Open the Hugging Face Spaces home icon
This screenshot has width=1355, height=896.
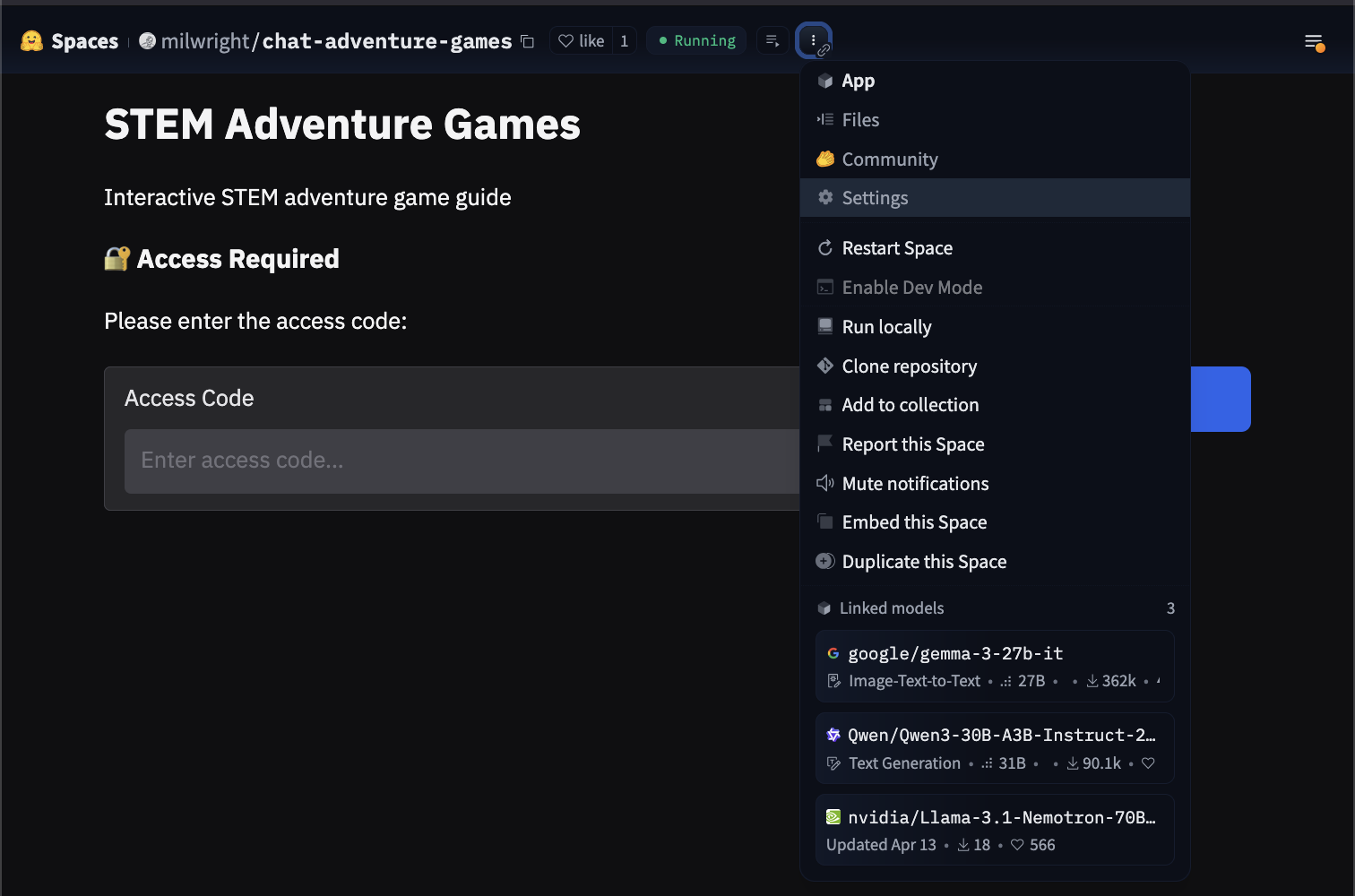click(x=31, y=40)
